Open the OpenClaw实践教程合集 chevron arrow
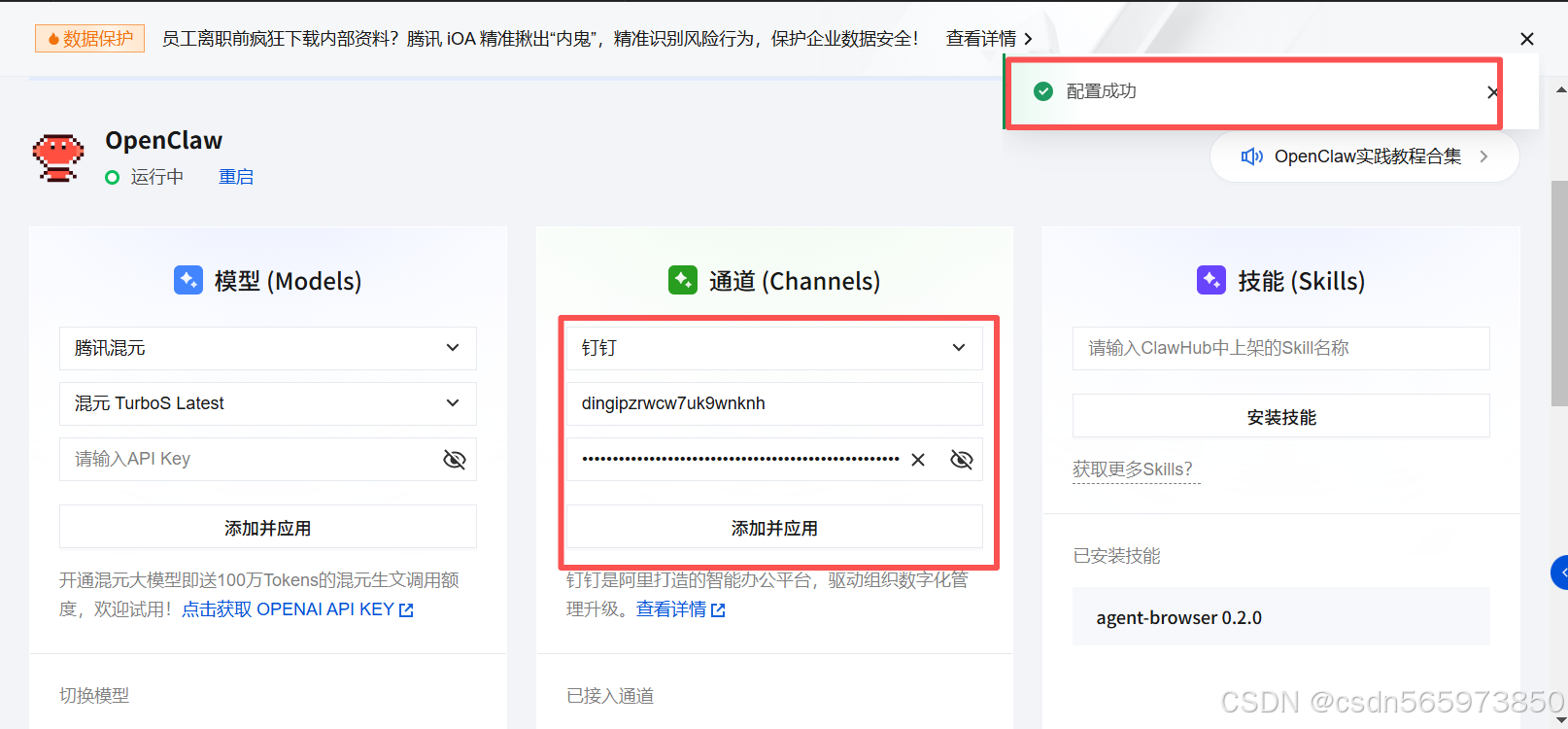1568x729 pixels. click(x=1483, y=156)
